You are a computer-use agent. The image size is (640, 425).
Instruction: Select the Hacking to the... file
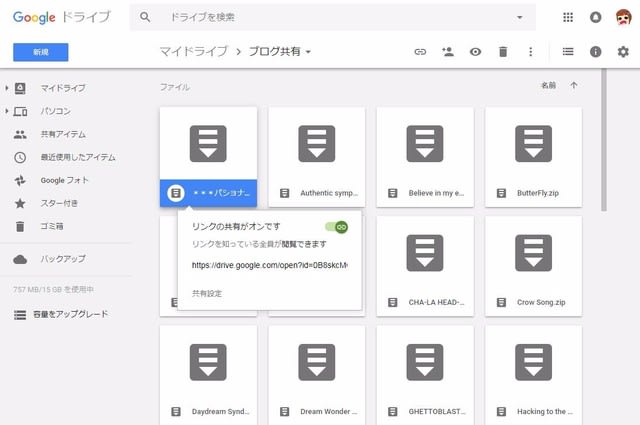click(x=533, y=375)
